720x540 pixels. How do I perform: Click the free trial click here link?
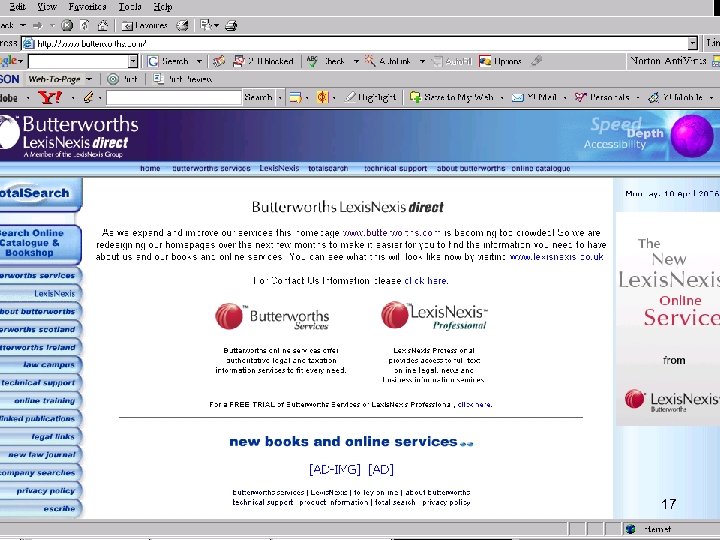[475, 405]
